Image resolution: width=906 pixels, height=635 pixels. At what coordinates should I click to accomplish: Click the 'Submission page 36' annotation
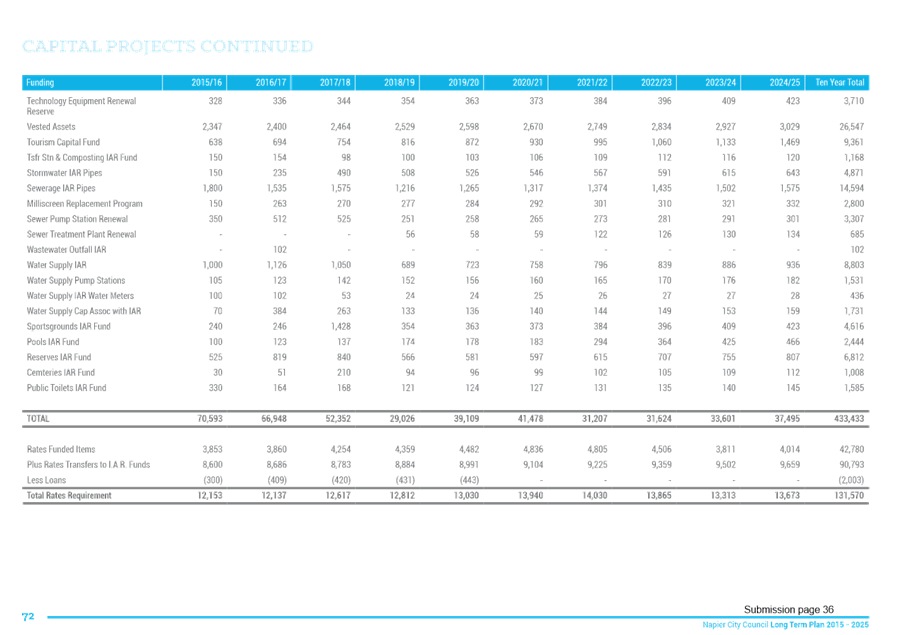click(789, 610)
